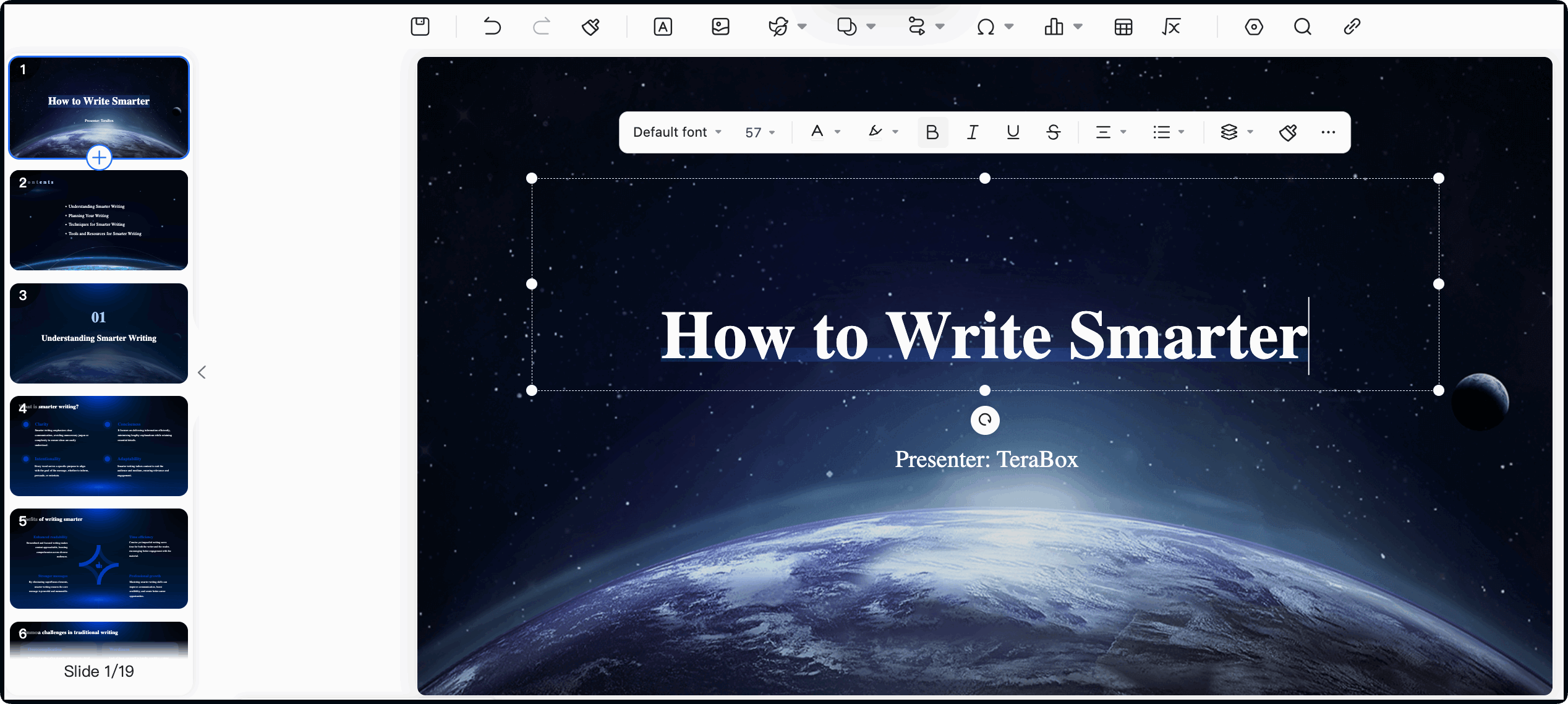The height and width of the screenshot is (704, 1568).
Task: Insert an image using the picture icon
Action: 720,27
